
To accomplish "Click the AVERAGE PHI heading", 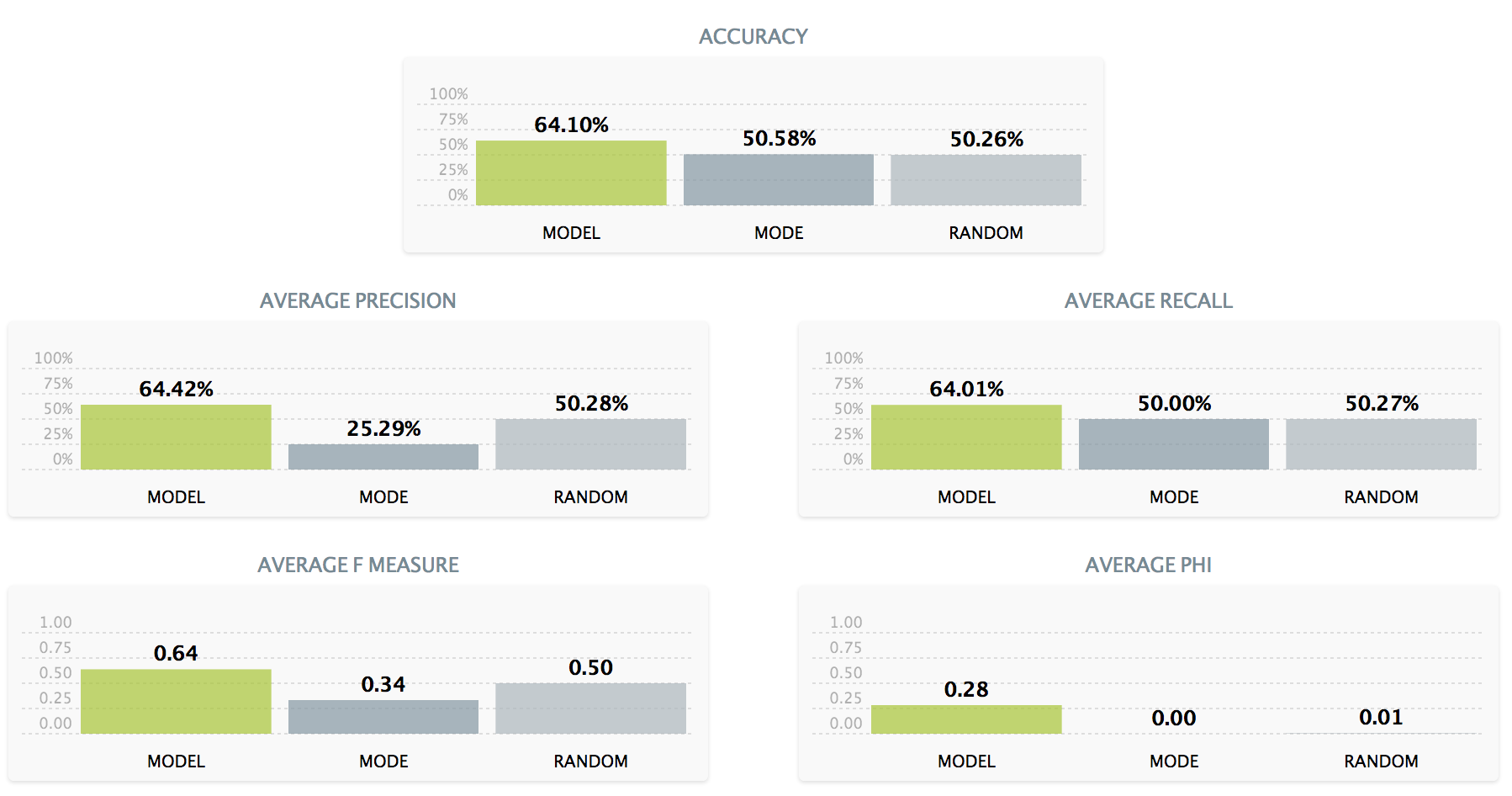I will [1148, 565].
